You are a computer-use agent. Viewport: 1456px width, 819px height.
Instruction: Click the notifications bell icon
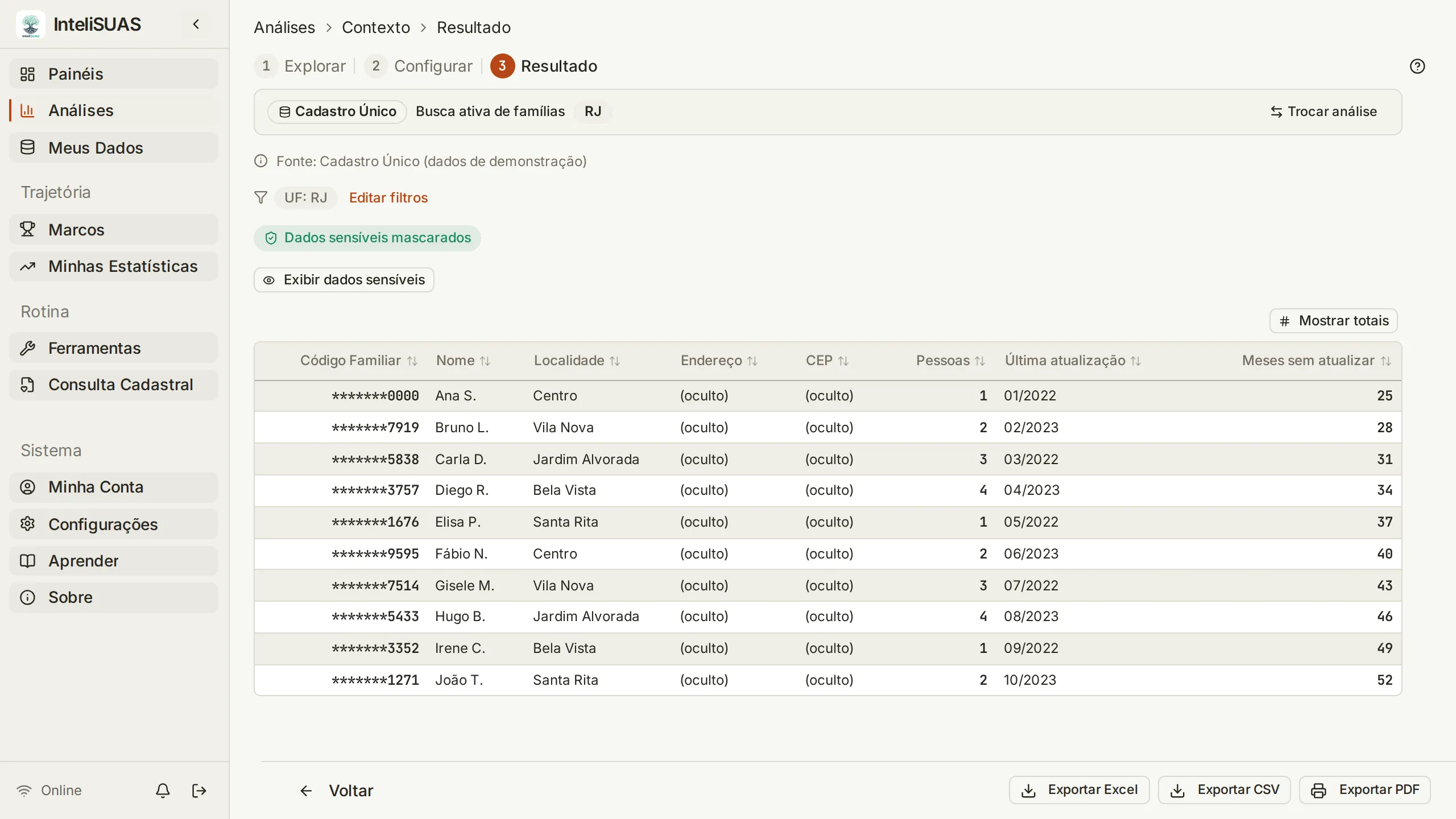(163, 791)
